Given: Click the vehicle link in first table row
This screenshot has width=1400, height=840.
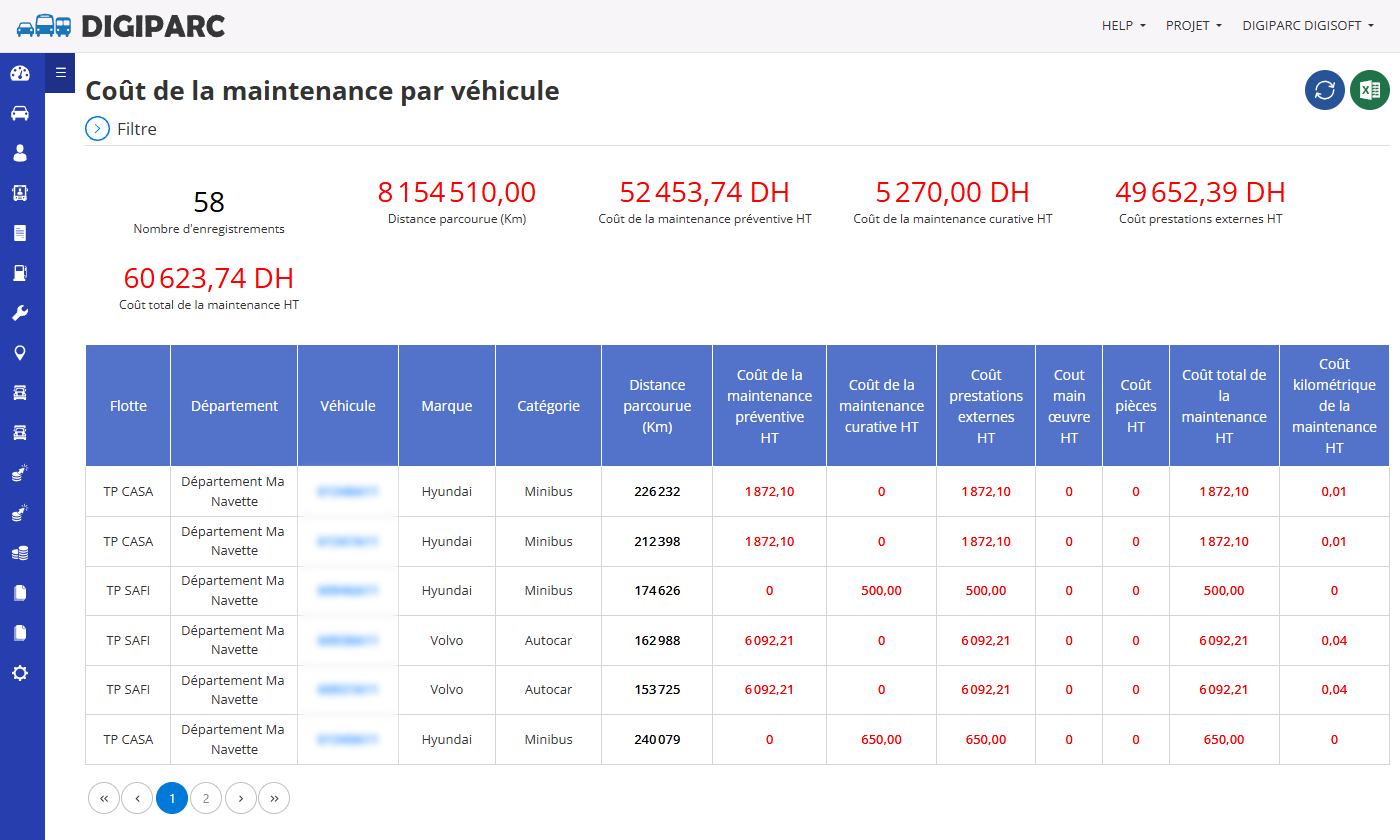Looking at the screenshot, I should [x=348, y=492].
